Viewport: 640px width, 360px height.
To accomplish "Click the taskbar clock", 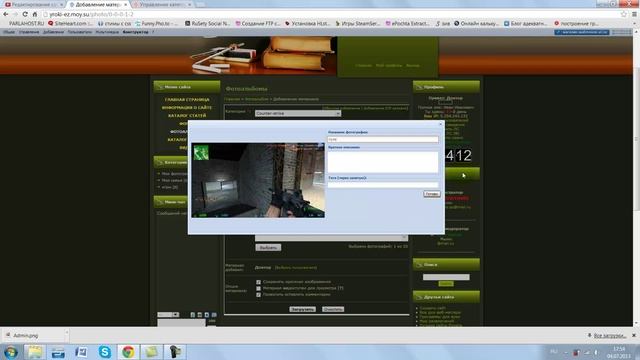I will pos(619,352).
